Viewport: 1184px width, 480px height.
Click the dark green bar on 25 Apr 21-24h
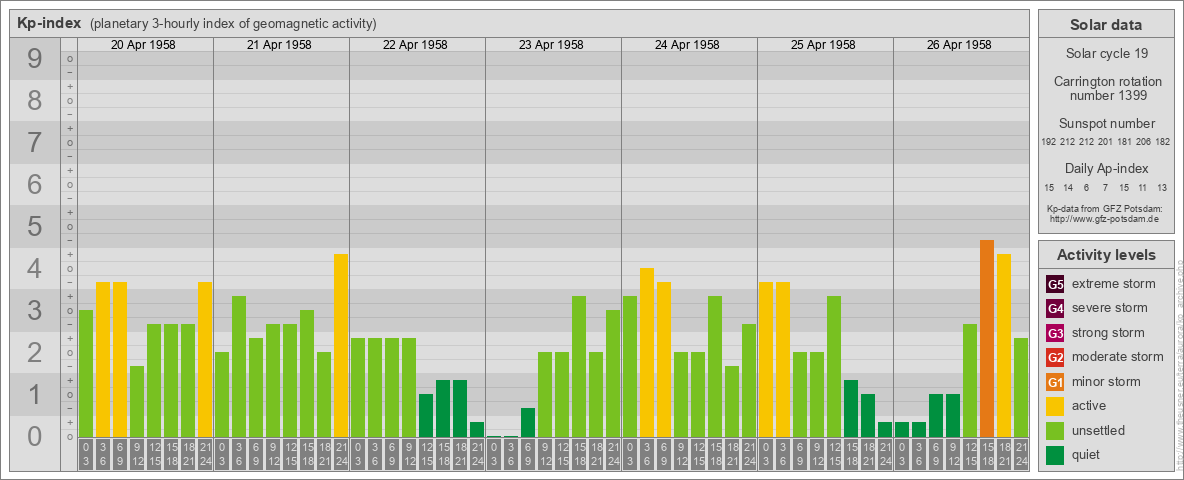pyautogui.click(x=885, y=429)
